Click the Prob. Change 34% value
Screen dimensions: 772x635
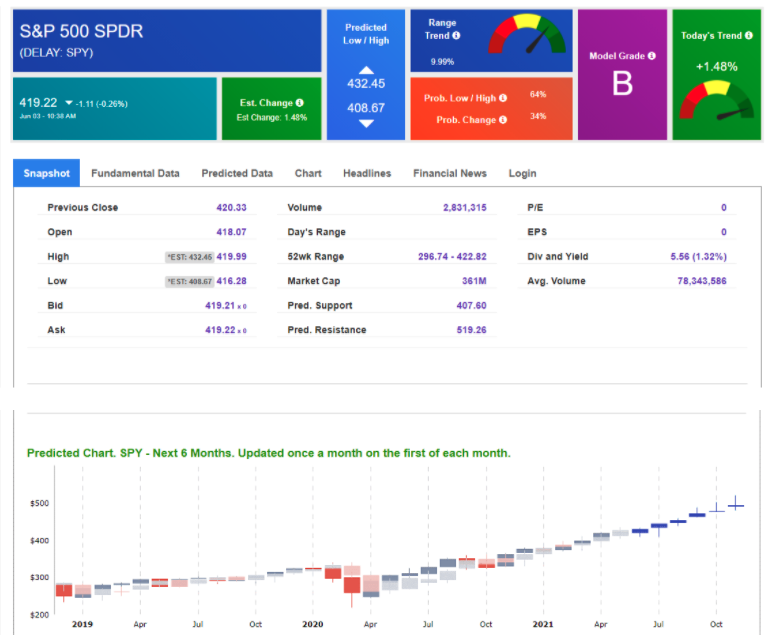click(538, 116)
